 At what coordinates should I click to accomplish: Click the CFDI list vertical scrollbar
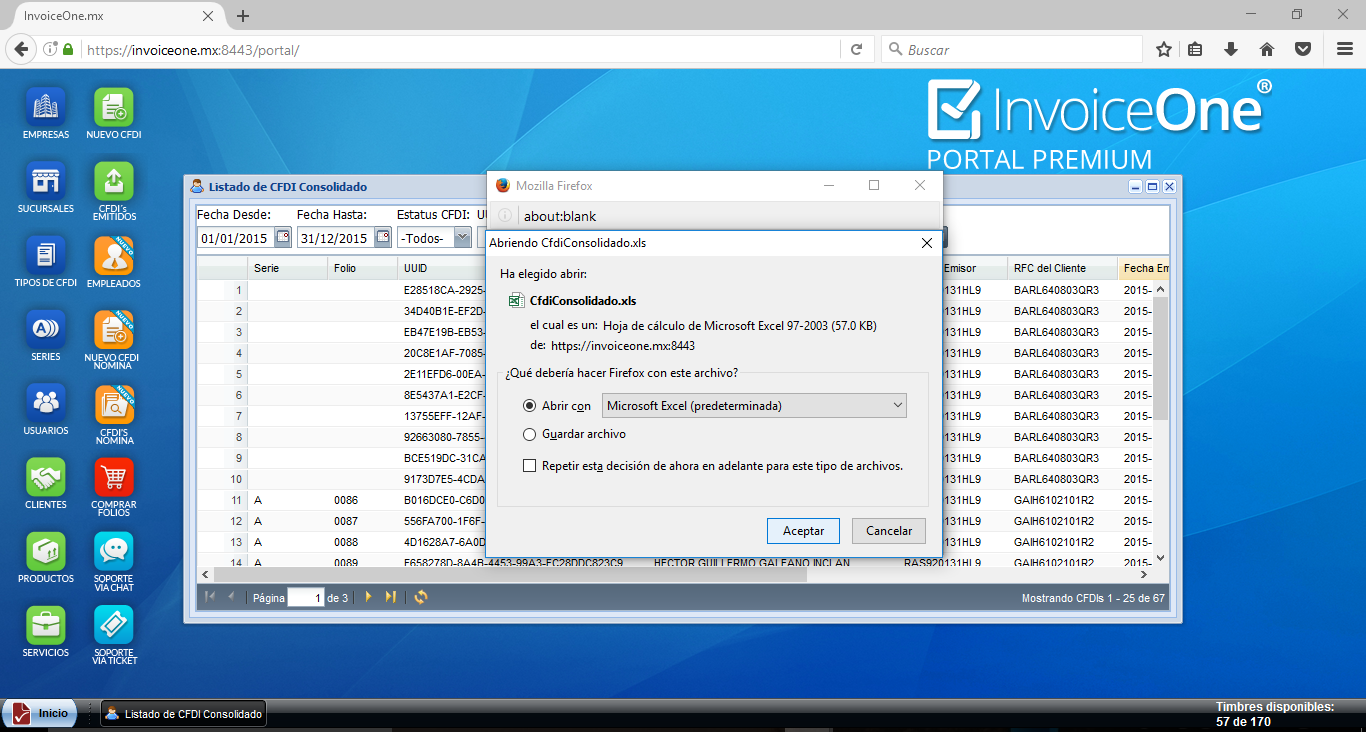point(1161,358)
